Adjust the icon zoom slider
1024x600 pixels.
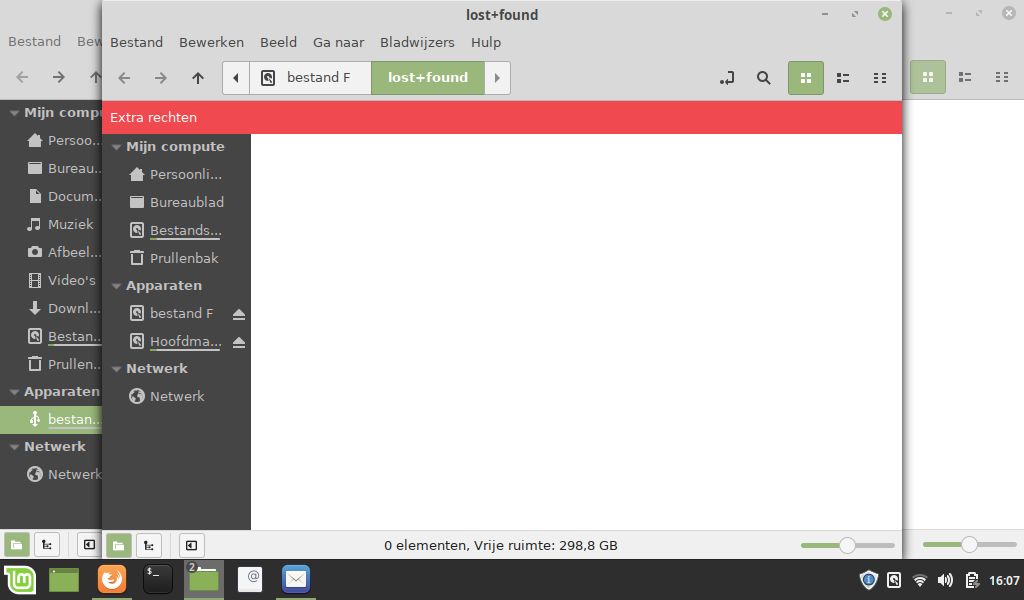click(x=847, y=545)
